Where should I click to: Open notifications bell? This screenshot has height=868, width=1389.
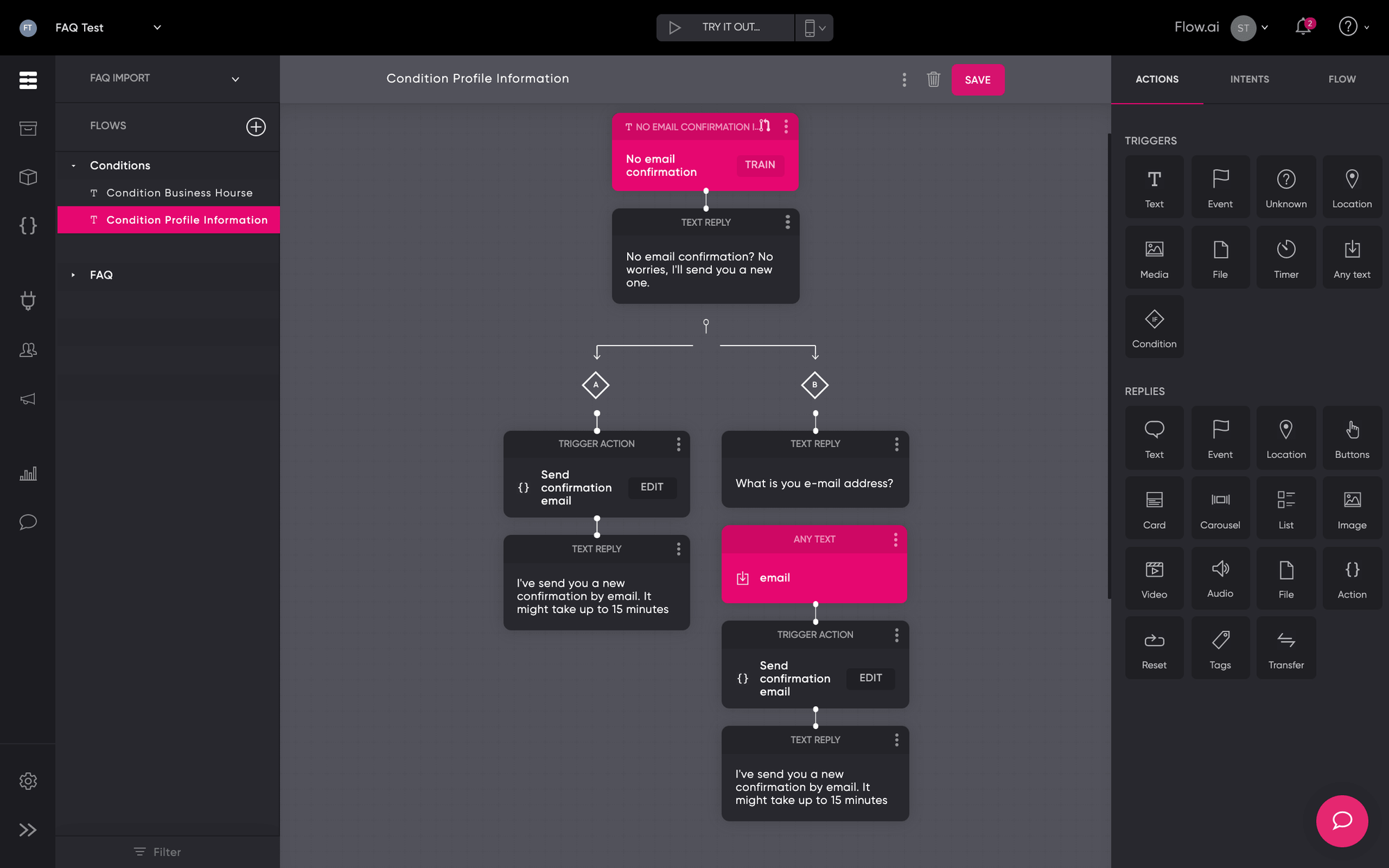click(1303, 27)
